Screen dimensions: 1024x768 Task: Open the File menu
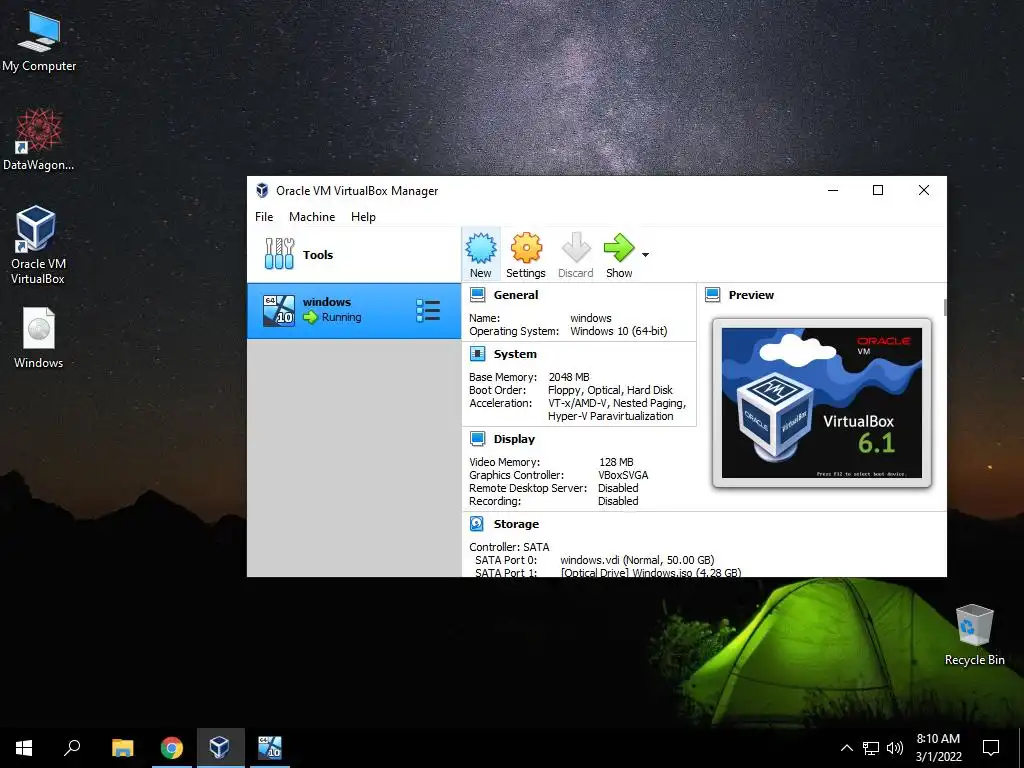(264, 217)
